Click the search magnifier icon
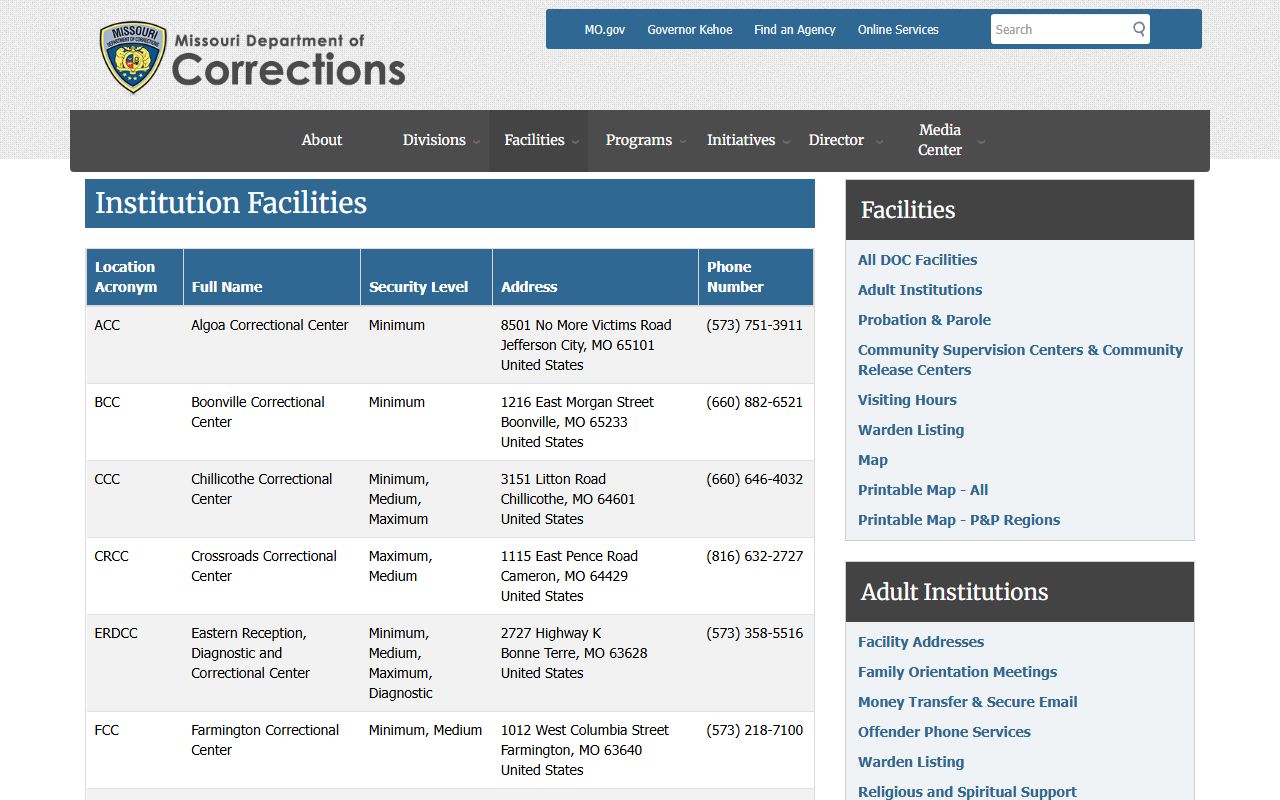Viewport: 1280px width, 800px height. [1139, 29]
